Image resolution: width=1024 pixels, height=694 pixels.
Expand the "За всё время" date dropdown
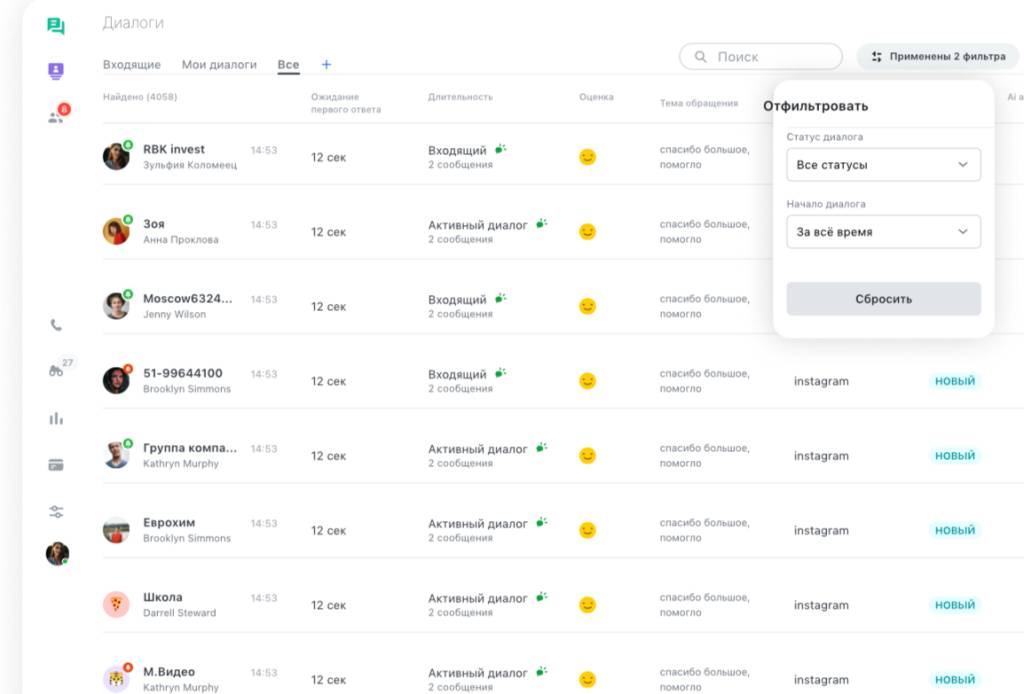point(883,232)
